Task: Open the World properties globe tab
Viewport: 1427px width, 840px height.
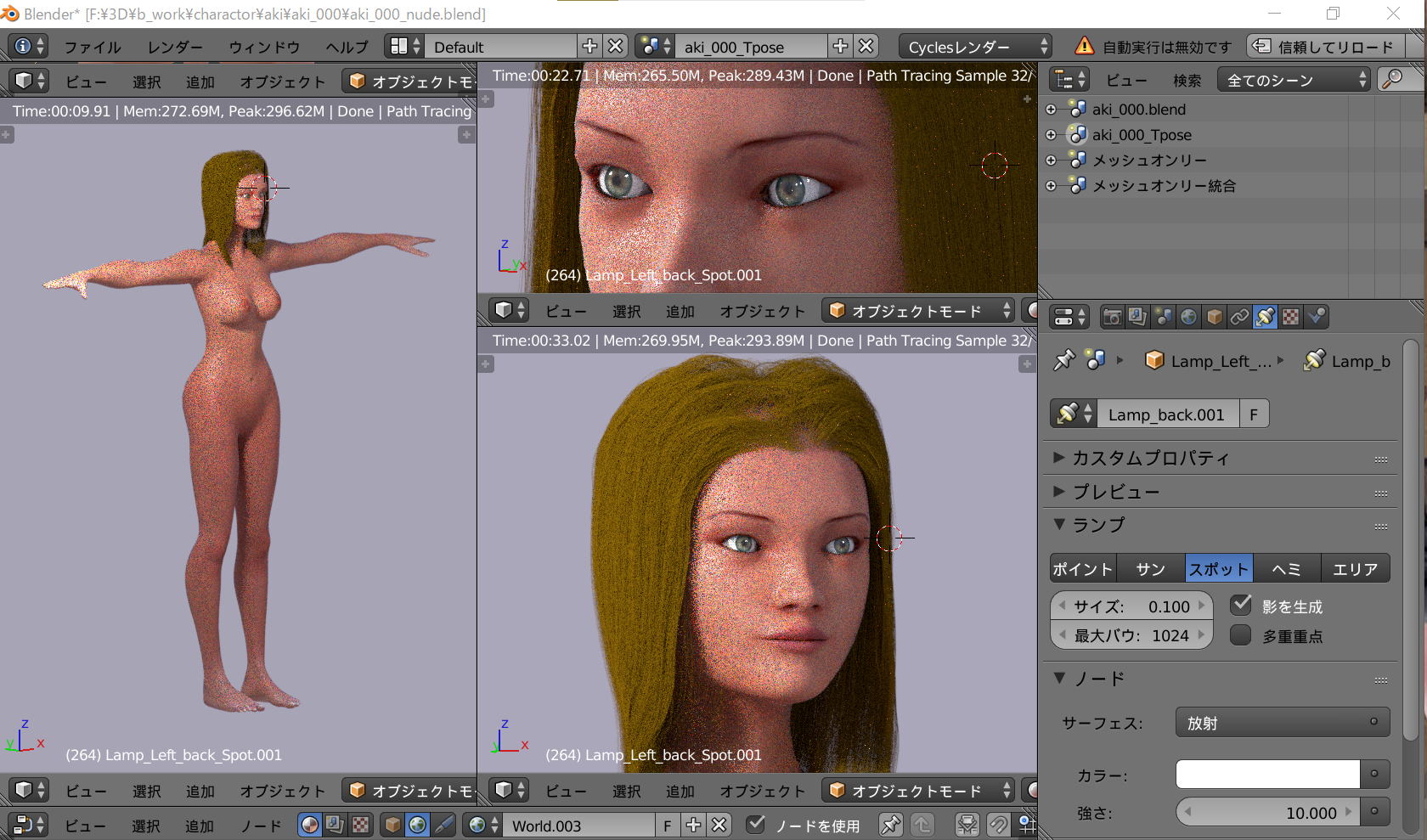Action: point(1188,317)
